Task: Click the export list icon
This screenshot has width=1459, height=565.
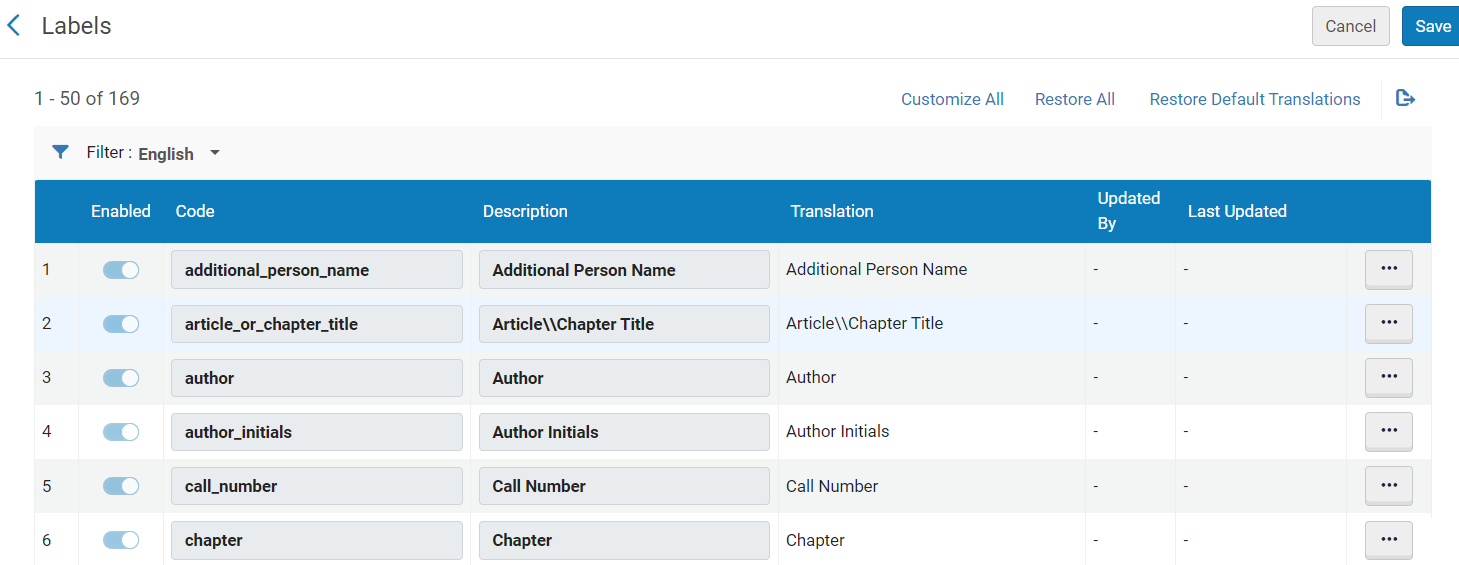Action: pos(1405,98)
